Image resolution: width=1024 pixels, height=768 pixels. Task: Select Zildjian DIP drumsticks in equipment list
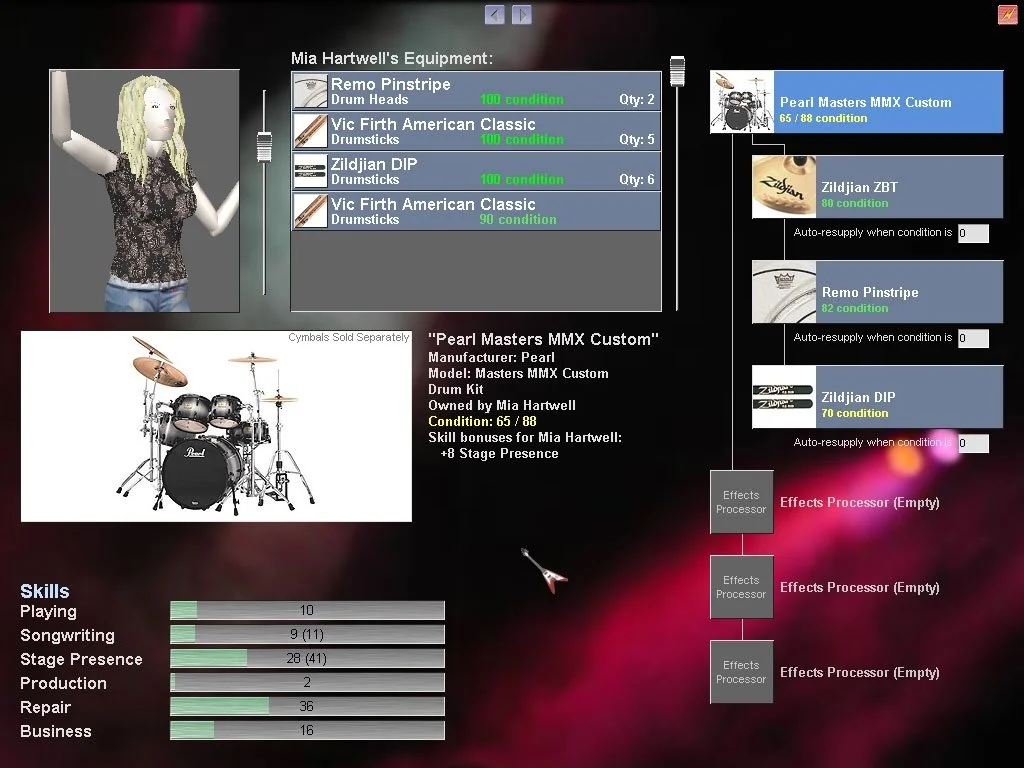[476, 171]
